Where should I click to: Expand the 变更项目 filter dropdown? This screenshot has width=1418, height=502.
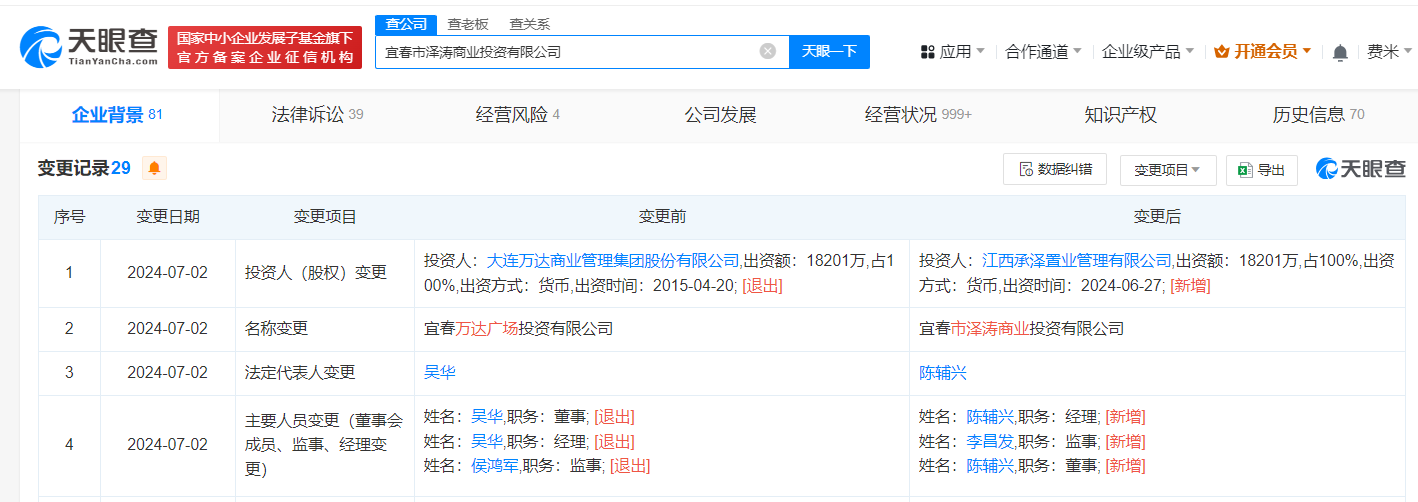click(x=1167, y=170)
